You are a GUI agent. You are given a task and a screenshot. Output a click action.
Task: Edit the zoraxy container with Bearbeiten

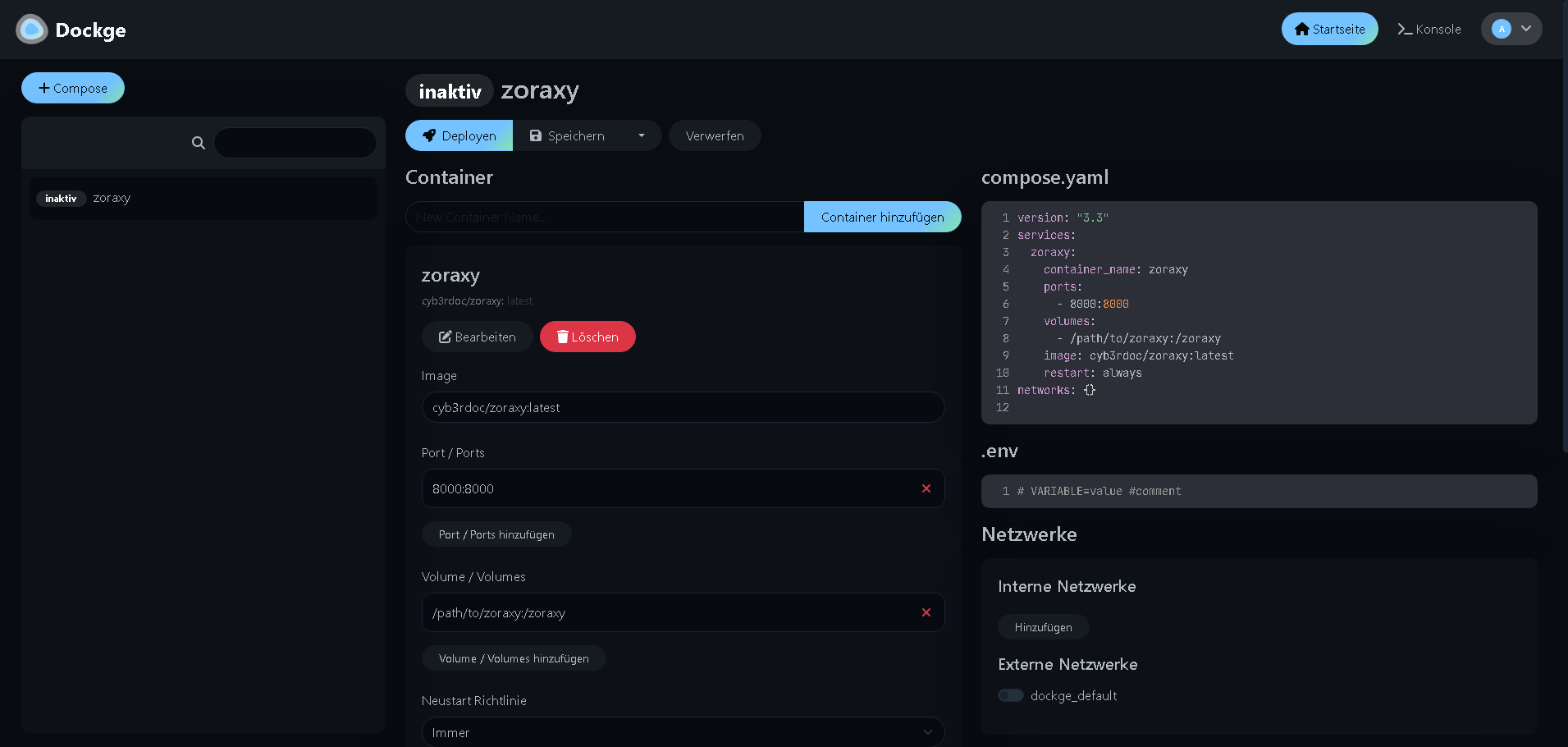(x=478, y=337)
